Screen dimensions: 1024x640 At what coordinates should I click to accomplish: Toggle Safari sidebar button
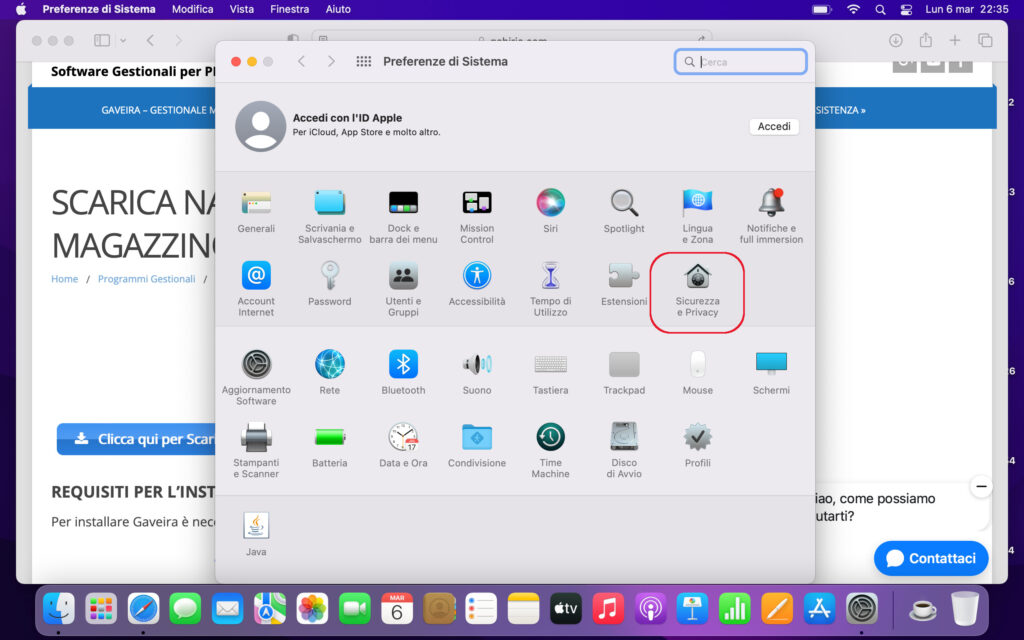102,40
